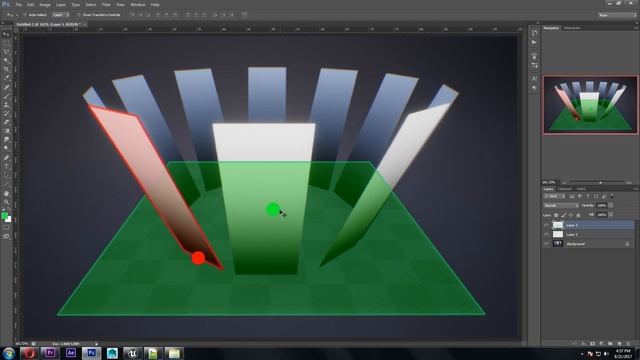This screenshot has width=640, height=360.
Task: Open the Image menu
Action: [45, 4]
